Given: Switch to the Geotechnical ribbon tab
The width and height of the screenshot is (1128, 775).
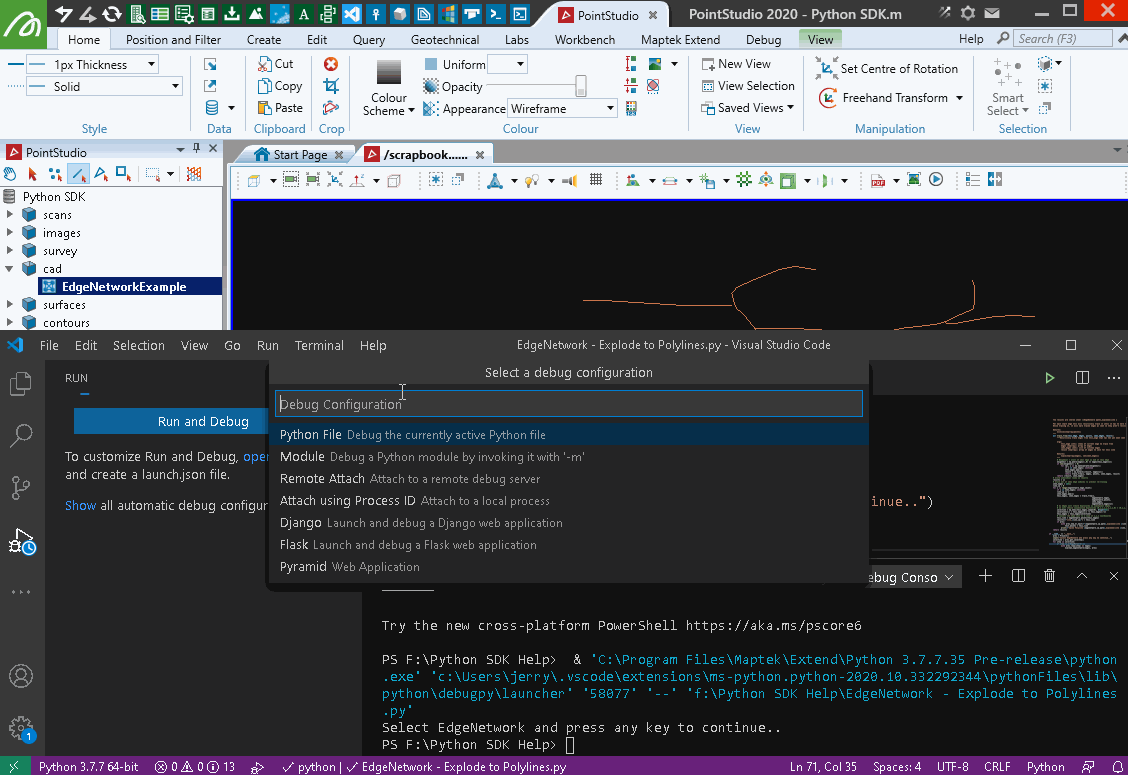Looking at the screenshot, I should (445, 40).
